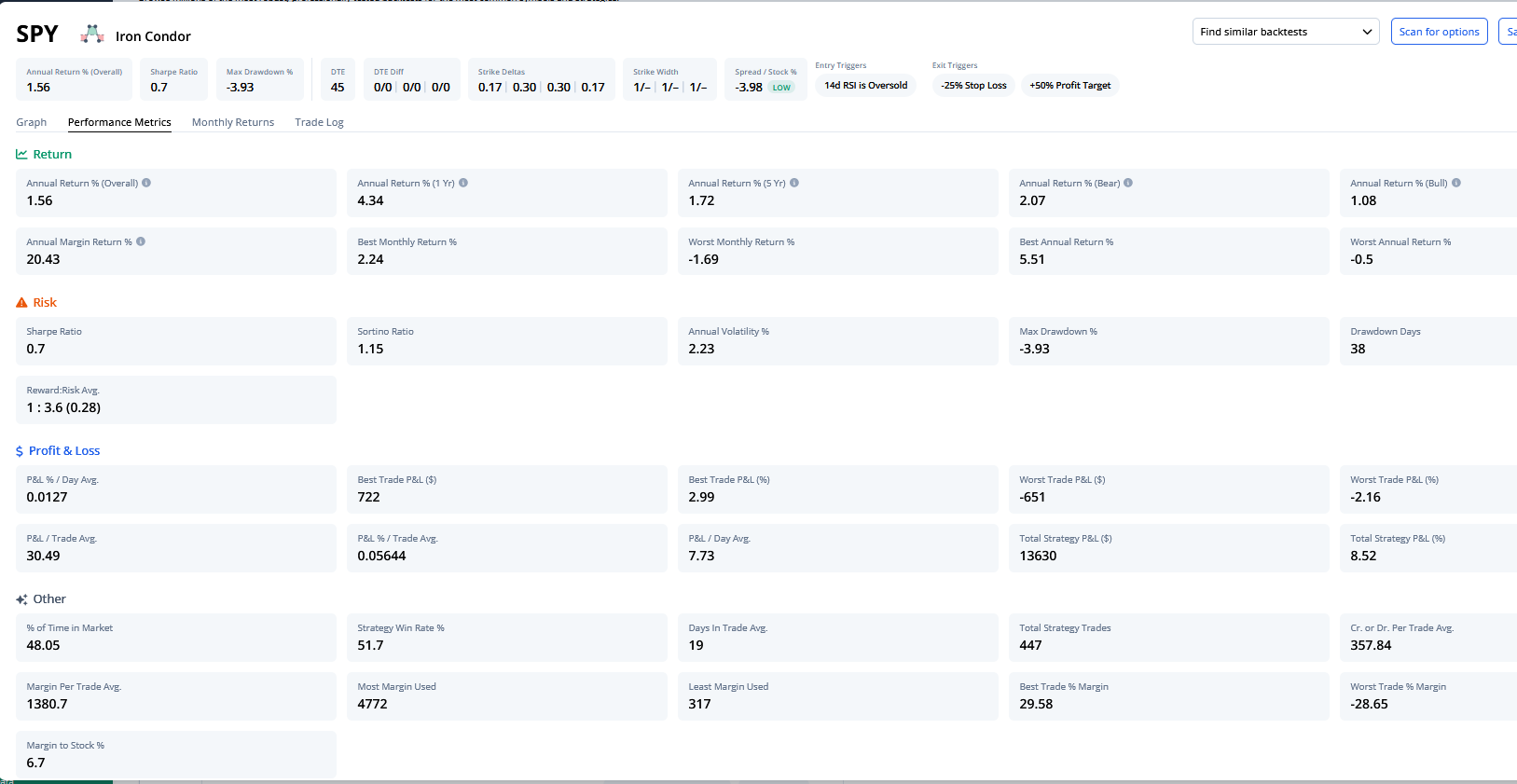View the Trade Log tab
Screen dimensions: 1517x784
tap(320, 122)
